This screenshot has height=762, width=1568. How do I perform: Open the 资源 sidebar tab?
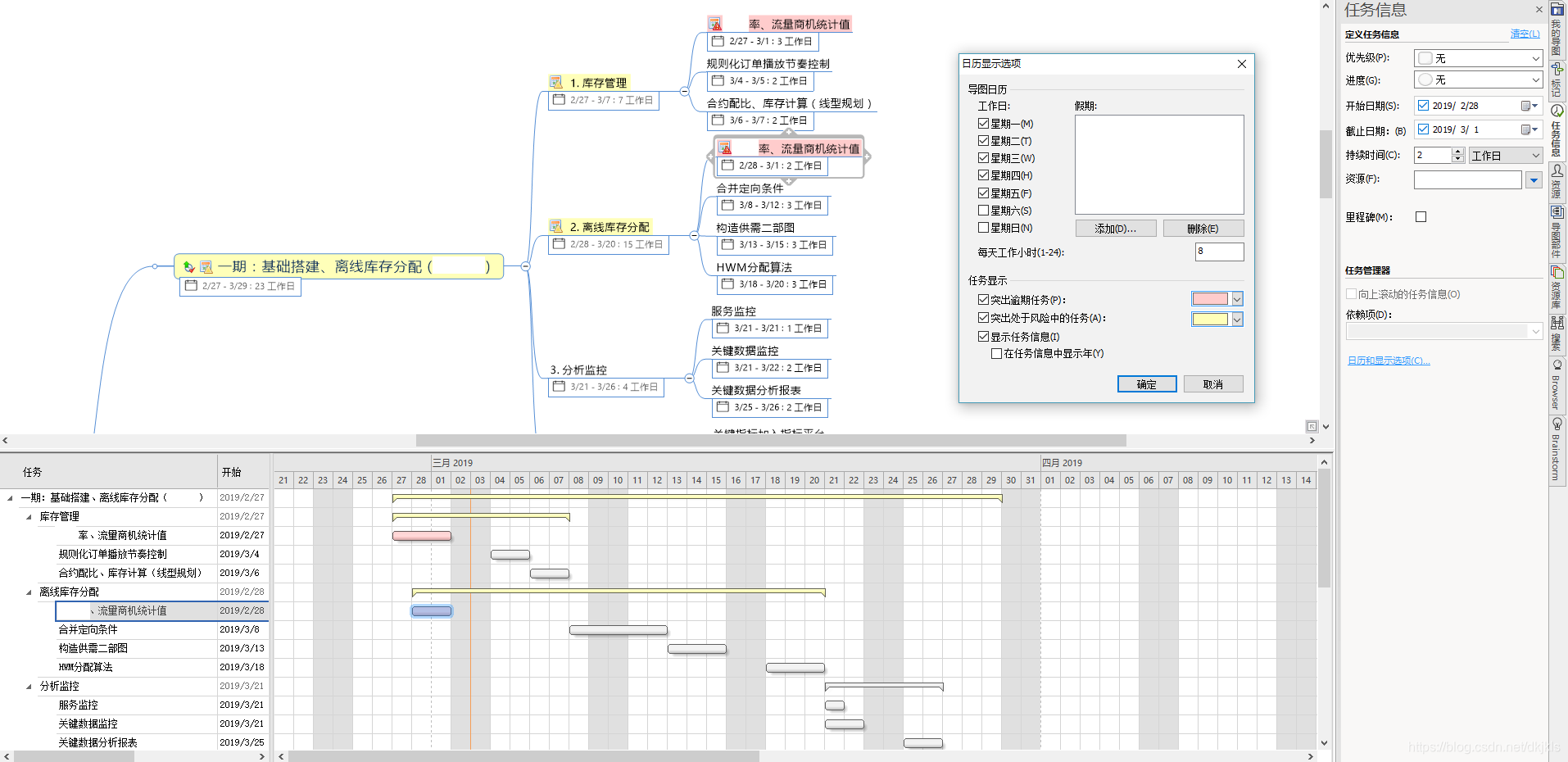coord(1557,181)
